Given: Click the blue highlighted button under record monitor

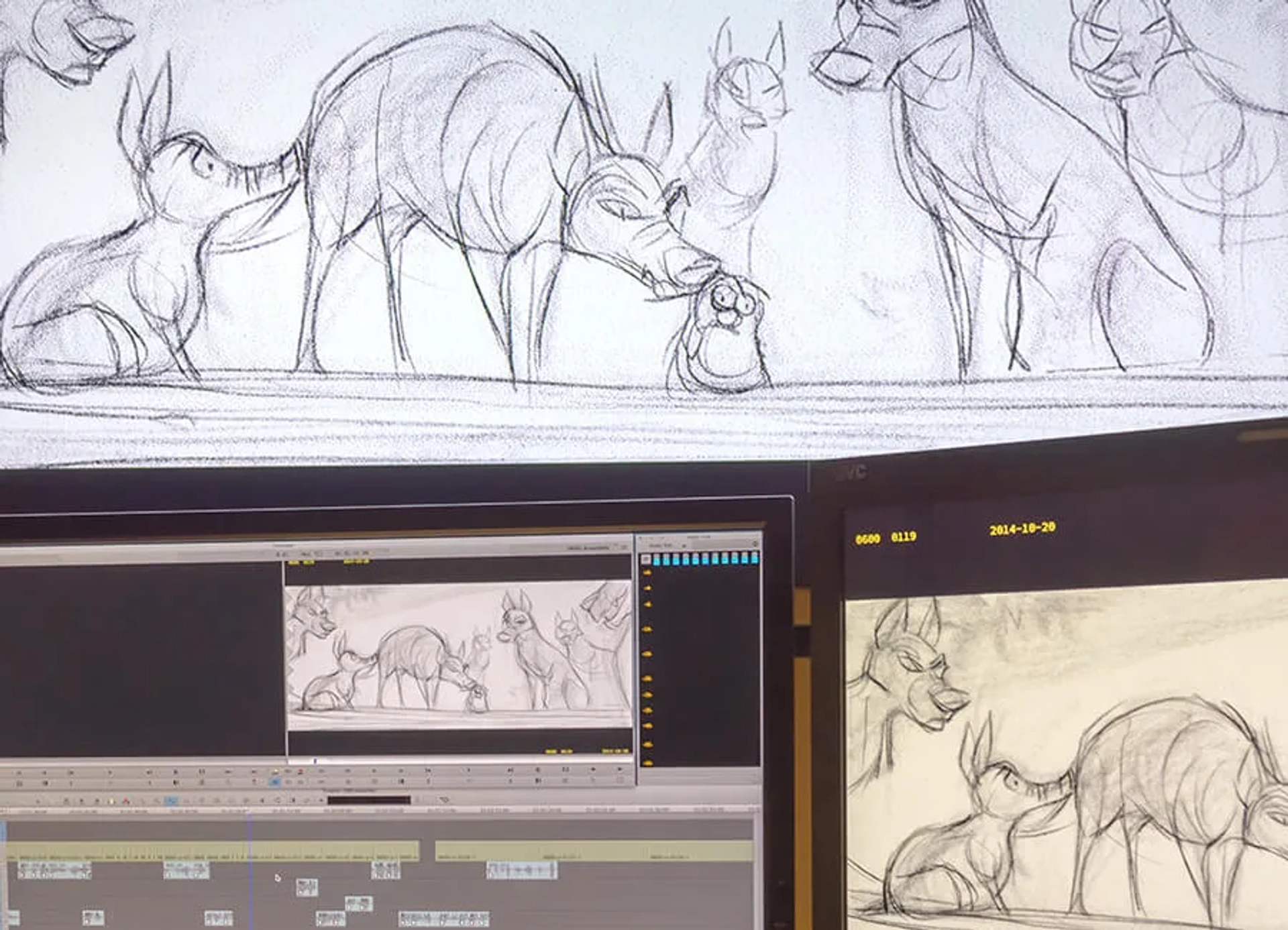Looking at the screenshot, I should pos(275,782).
